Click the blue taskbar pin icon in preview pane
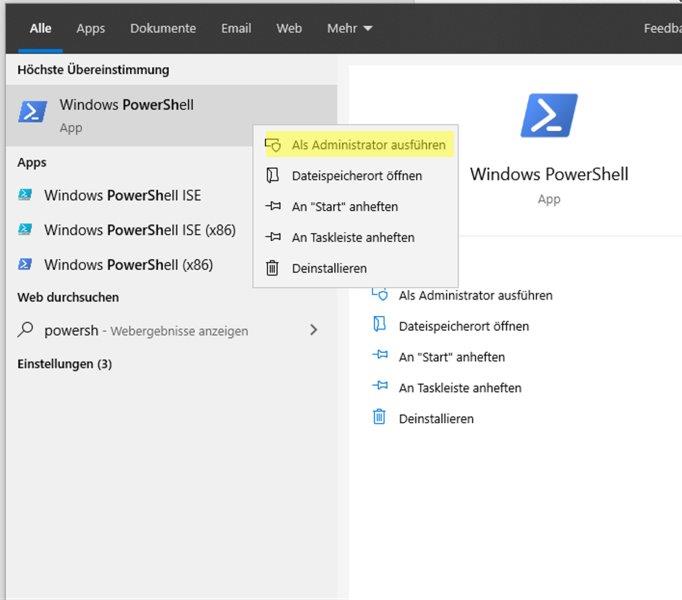The height and width of the screenshot is (600, 682). click(x=380, y=385)
